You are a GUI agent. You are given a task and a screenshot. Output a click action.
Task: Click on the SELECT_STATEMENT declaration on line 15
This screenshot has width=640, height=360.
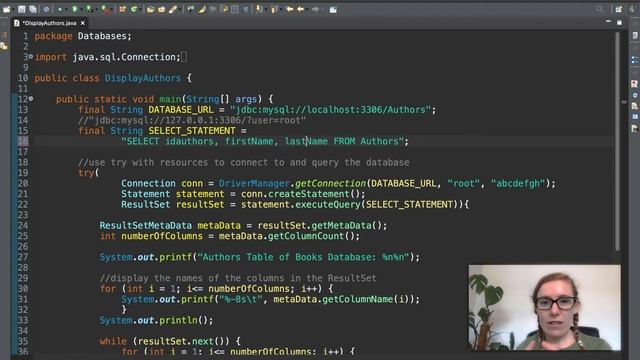click(x=191, y=131)
